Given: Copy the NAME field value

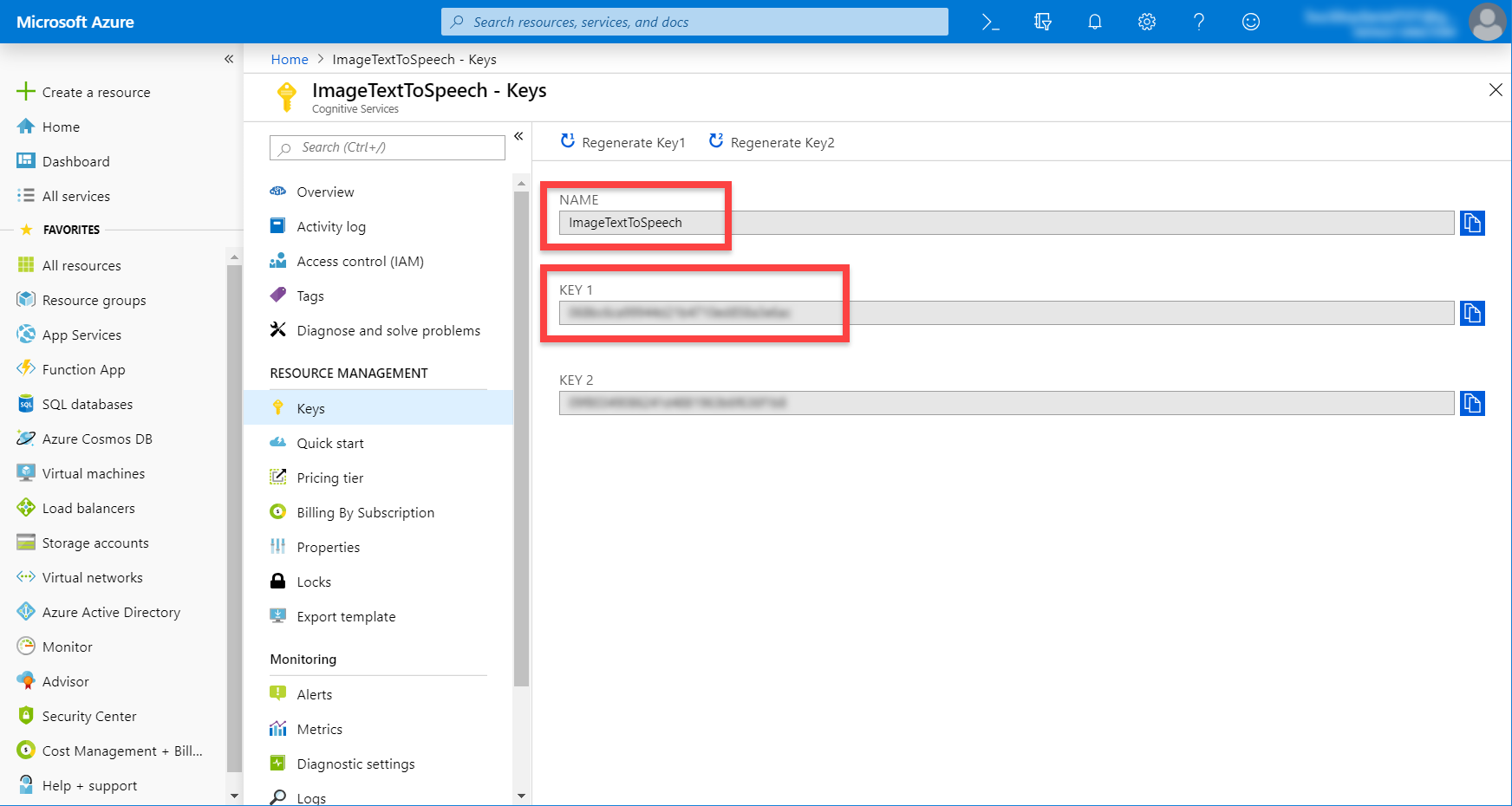Looking at the screenshot, I should point(1472,223).
